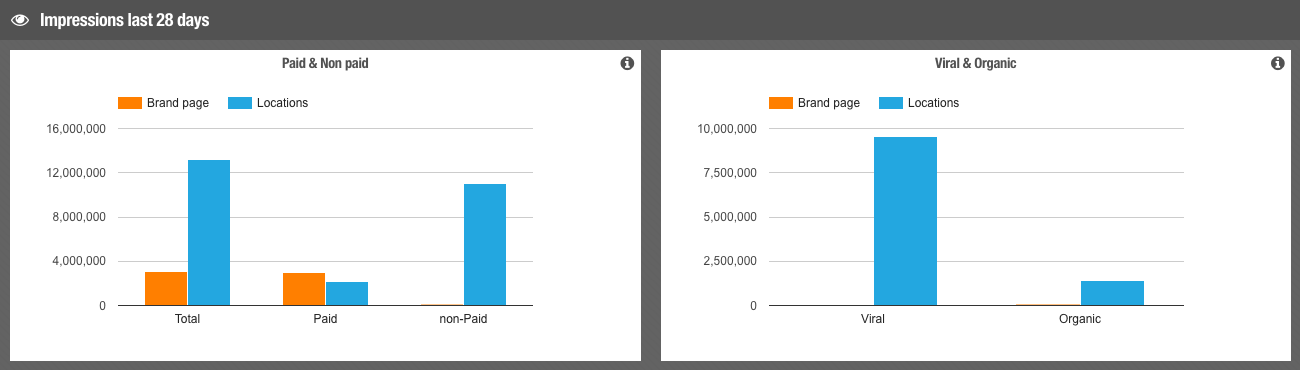Image resolution: width=1300 pixels, height=370 pixels.
Task: Click the 2,500,000 axis value
Action: click(730, 261)
